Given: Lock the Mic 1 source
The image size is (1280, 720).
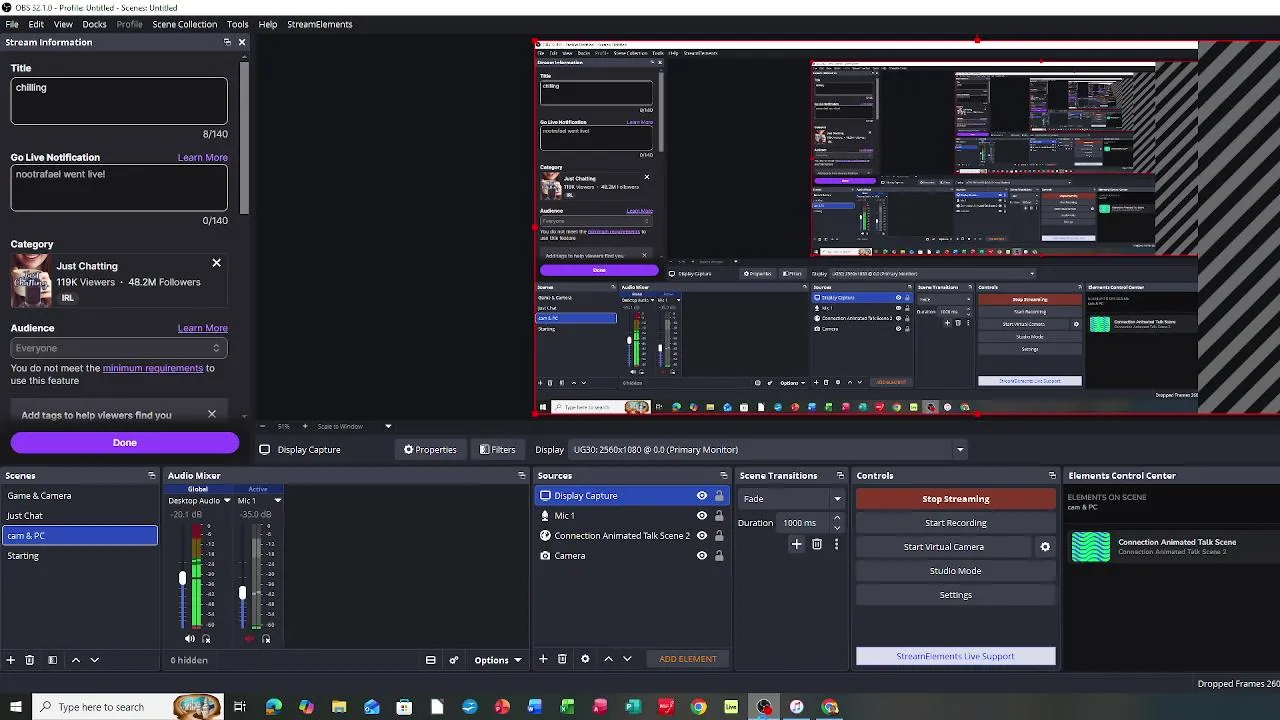Looking at the screenshot, I should pyautogui.click(x=719, y=516).
